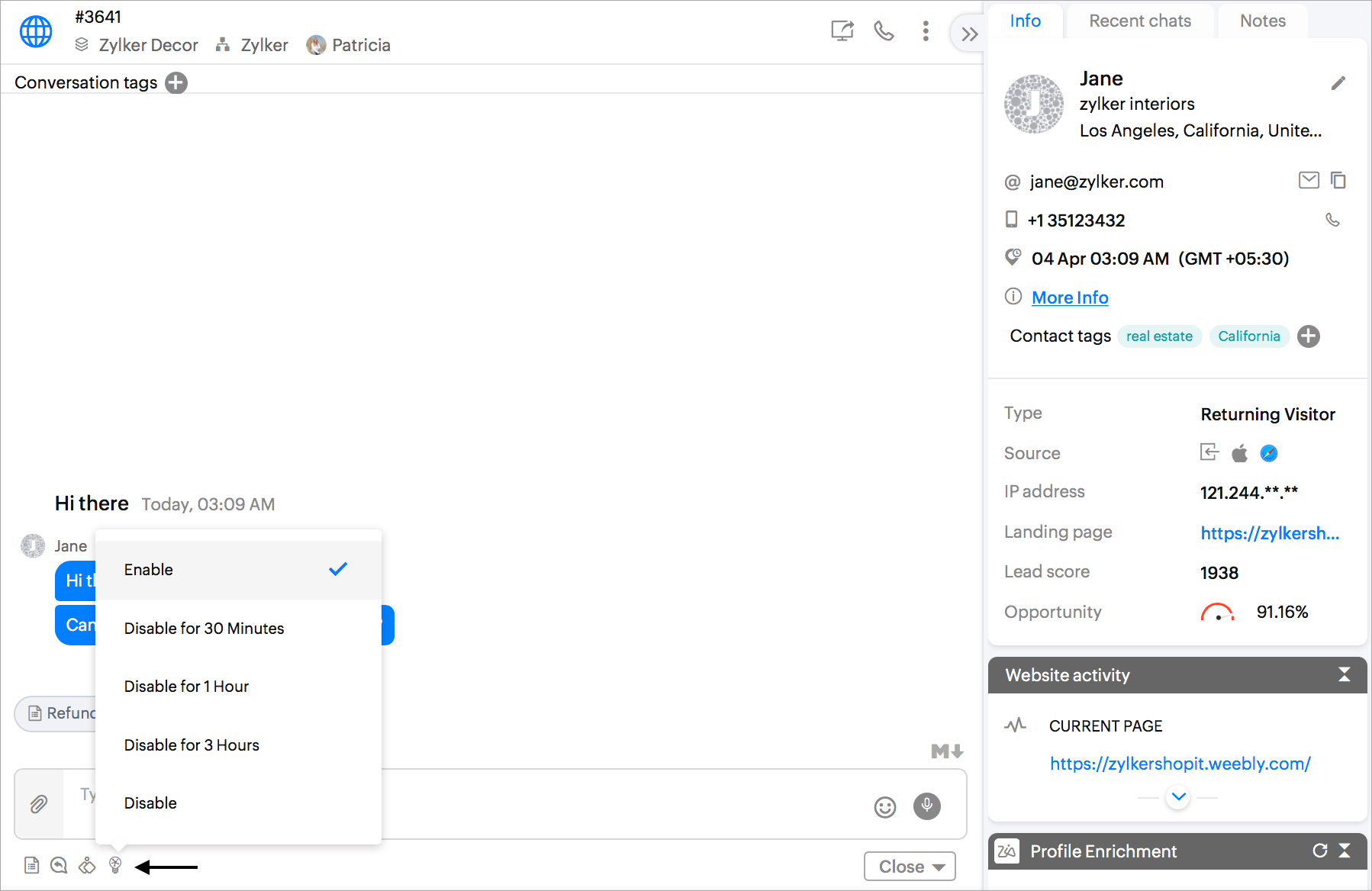Select the Disable option

click(238, 803)
